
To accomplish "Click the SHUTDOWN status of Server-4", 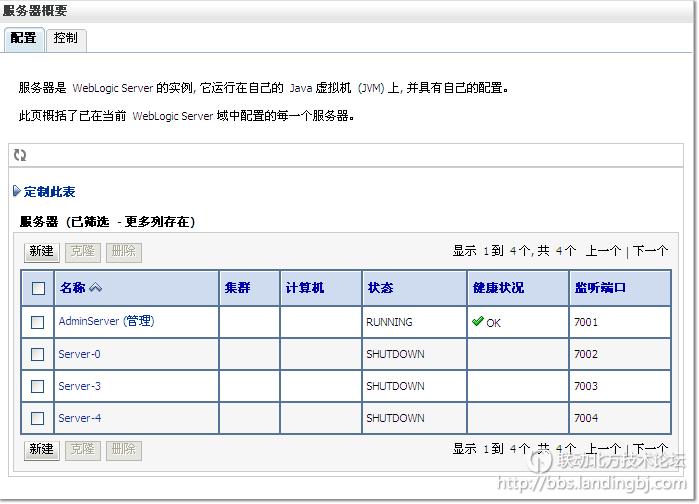I will coord(395,418).
